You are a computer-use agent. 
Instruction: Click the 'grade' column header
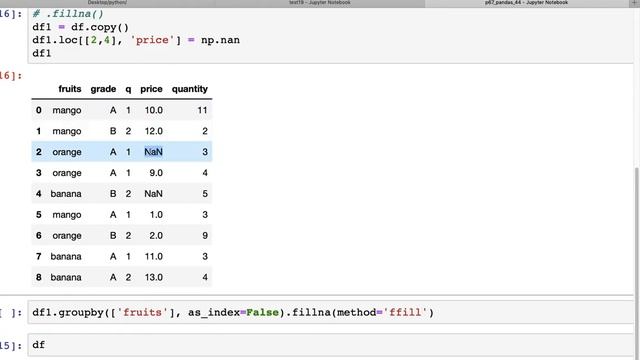[x=103, y=89]
